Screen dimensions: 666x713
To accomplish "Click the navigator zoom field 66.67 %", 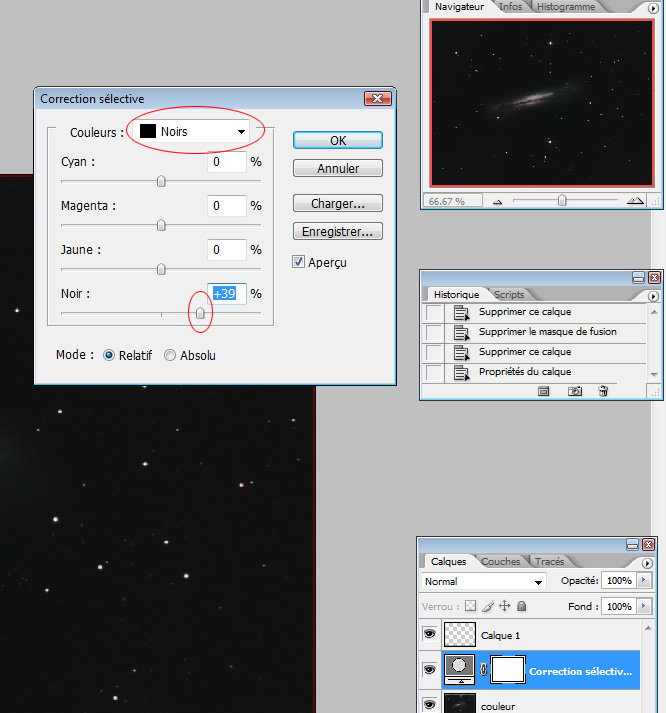I will point(452,201).
